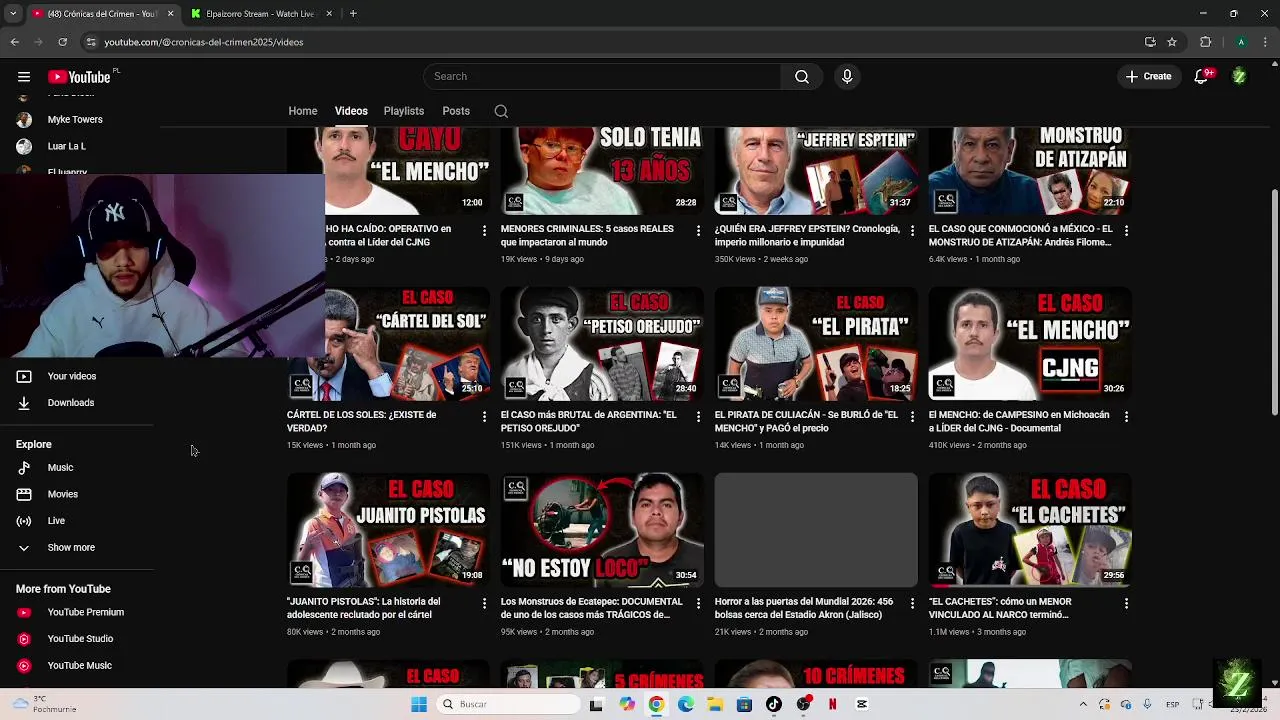Open options menu for Jeffrey Epstein video

[912, 231]
